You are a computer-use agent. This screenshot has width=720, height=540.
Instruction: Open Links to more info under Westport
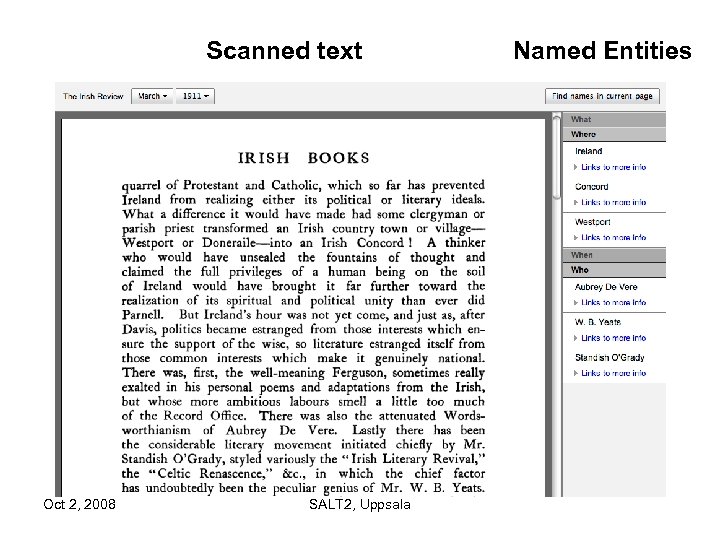(x=613, y=237)
